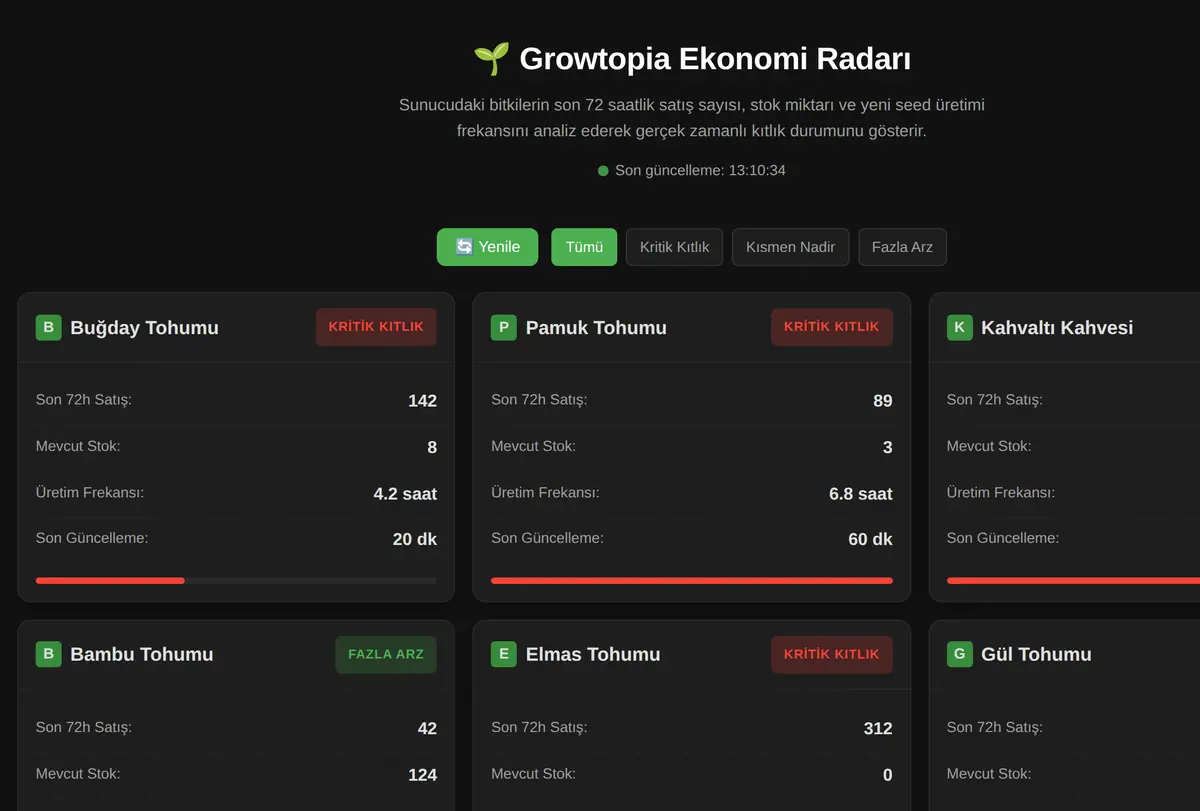Image resolution: width=1200 pixels, height=811 pixels.
Task: Click Mevcut Stok label in Kahvaltı Kahvesi card
Action: [989, 446]
